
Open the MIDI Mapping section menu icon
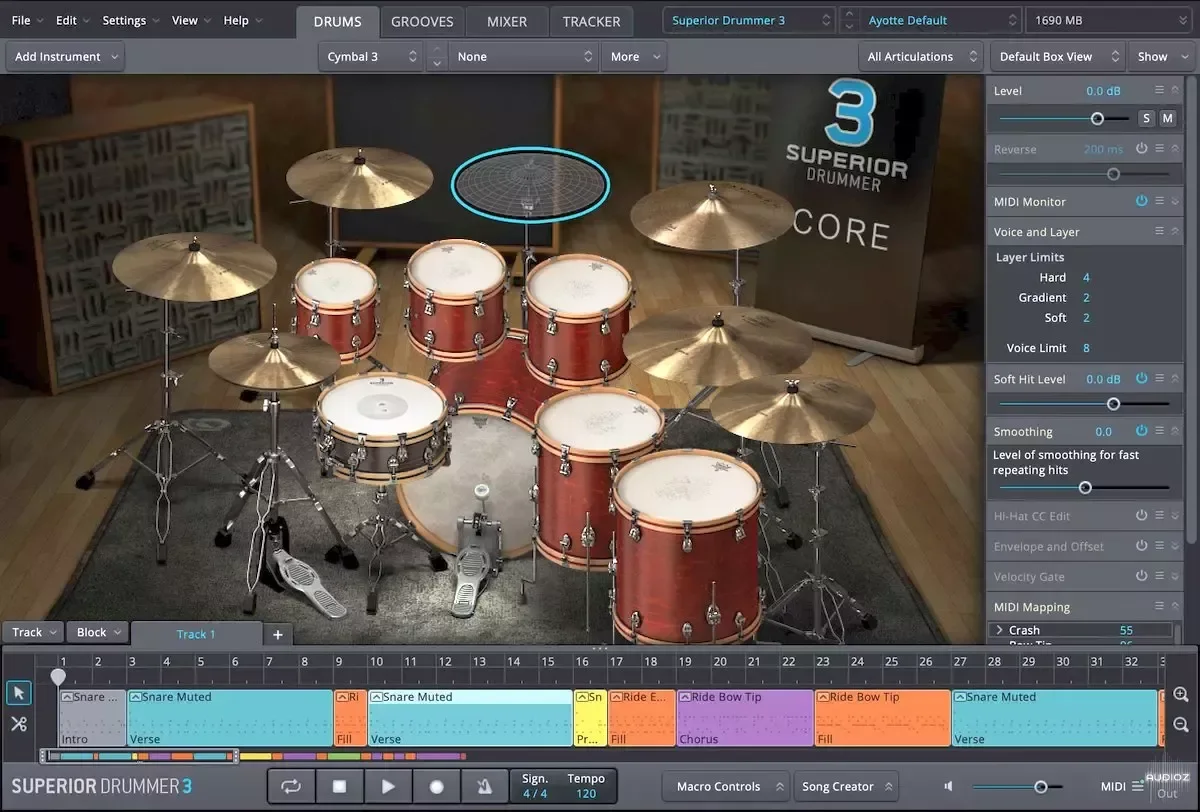(x=1160, y=606)
